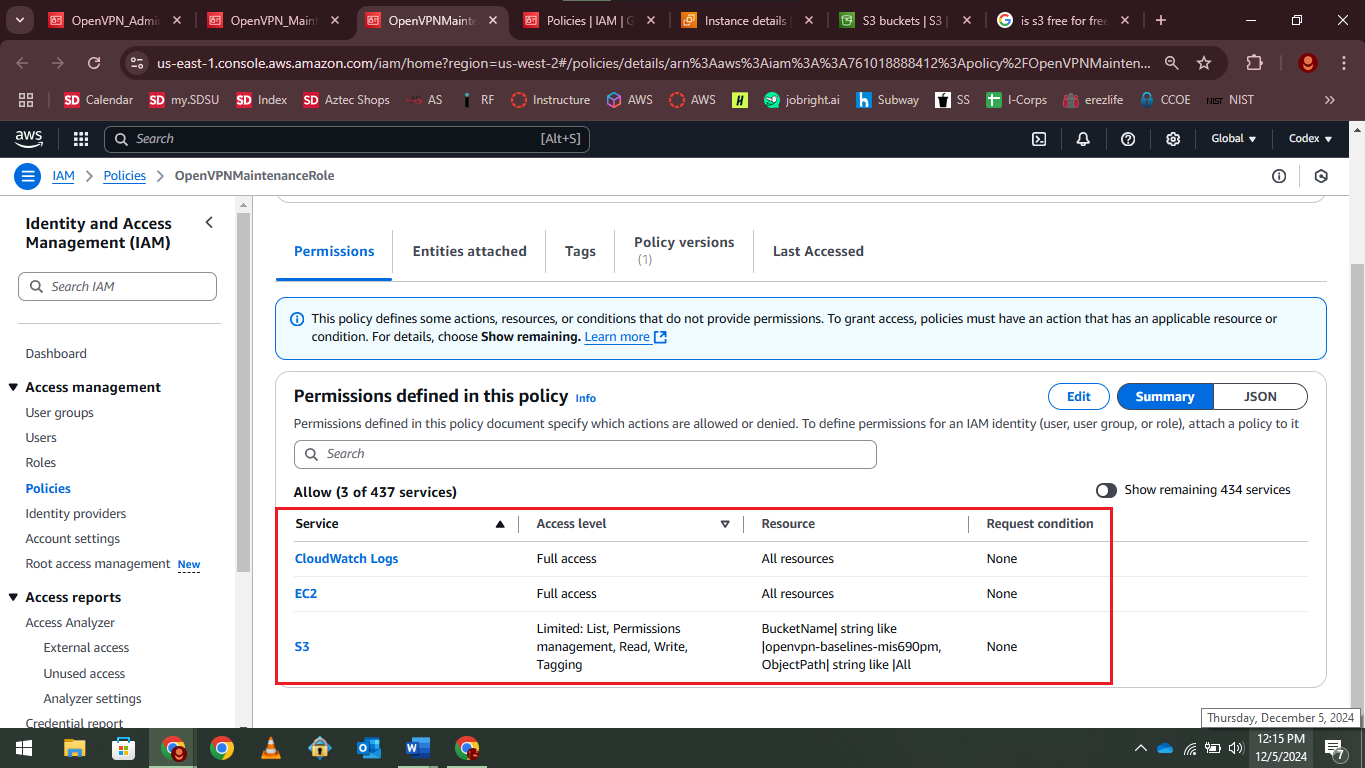Toggle the IAM hamburger navigation menu
The image size is (1365, 768).
(27, 176)
